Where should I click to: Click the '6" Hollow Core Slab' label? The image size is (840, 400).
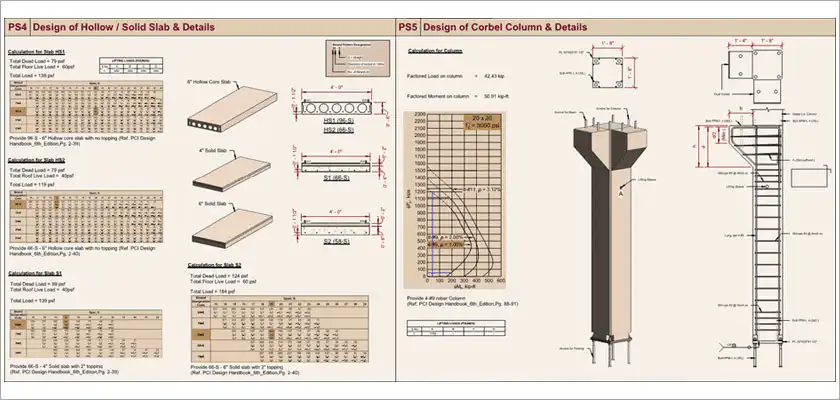pyautogui.click(x=209, y=82)
